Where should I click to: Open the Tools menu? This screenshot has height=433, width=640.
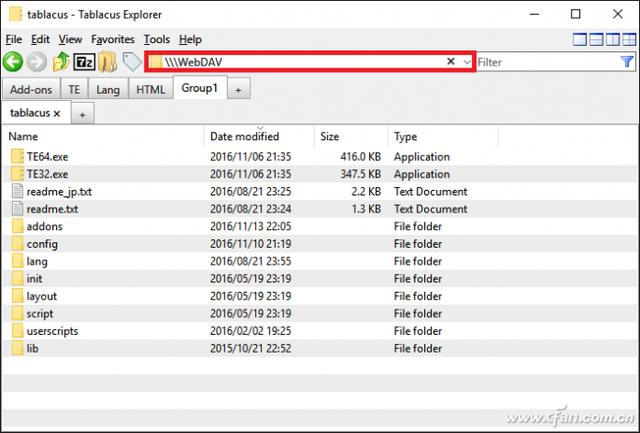point(157,40)
